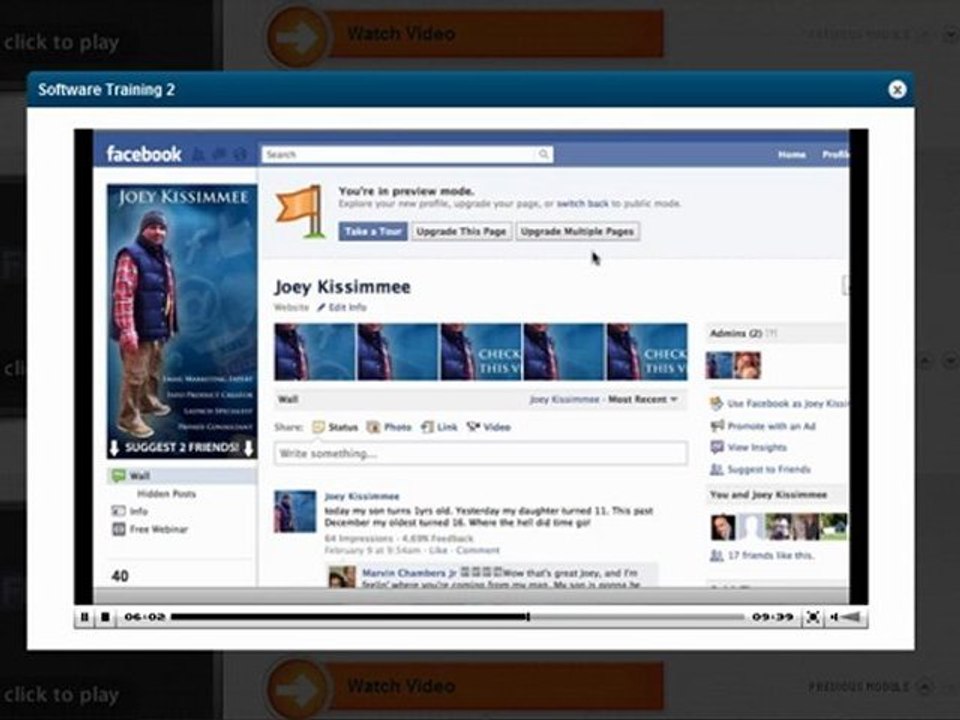Open Most Recent wall filter dropdown

tap(643, 399)
